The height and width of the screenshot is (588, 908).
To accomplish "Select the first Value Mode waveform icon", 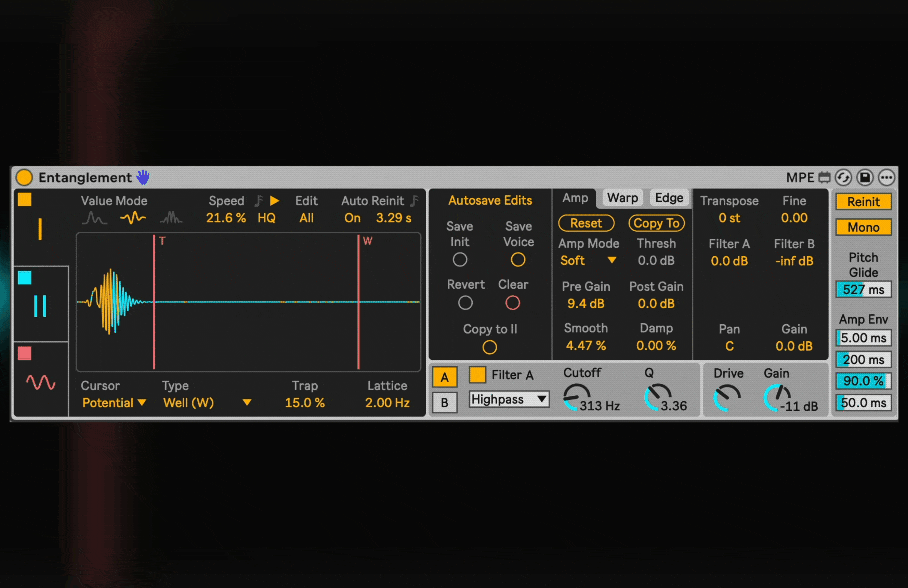I will [94, 218].
